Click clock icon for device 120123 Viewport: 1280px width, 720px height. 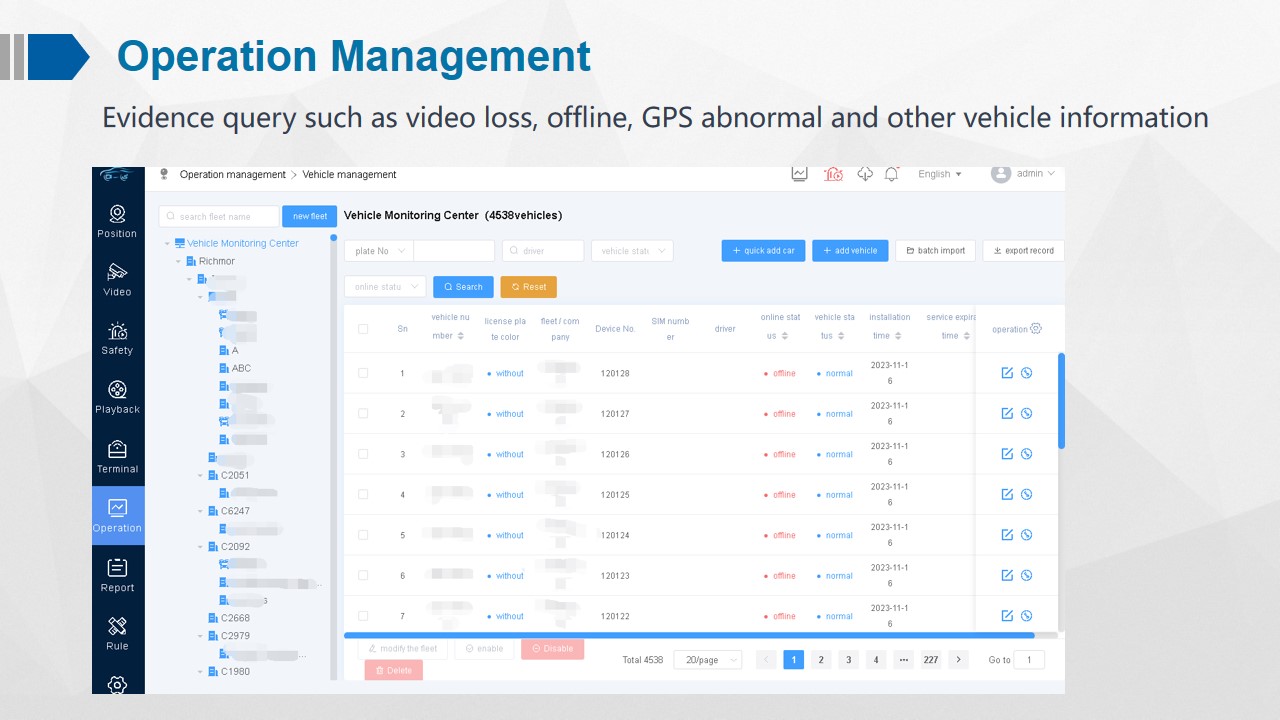coord(1026,575)
